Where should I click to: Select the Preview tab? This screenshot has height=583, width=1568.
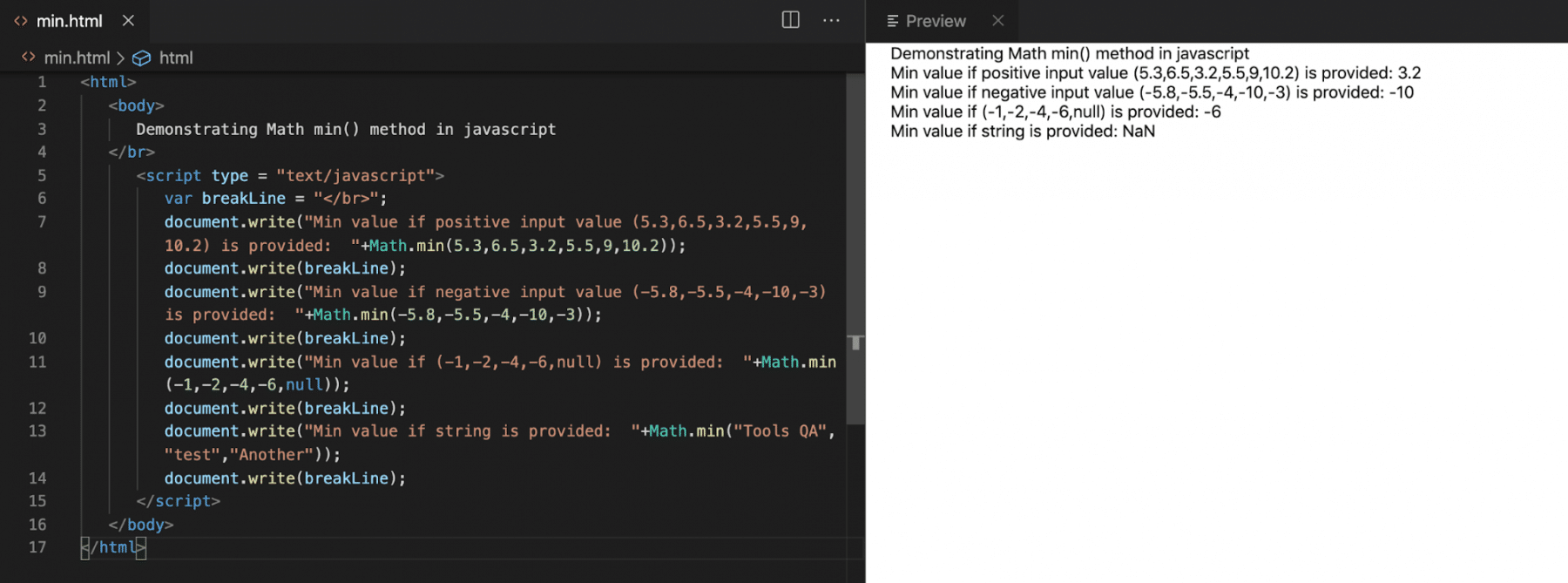[936, 21]
